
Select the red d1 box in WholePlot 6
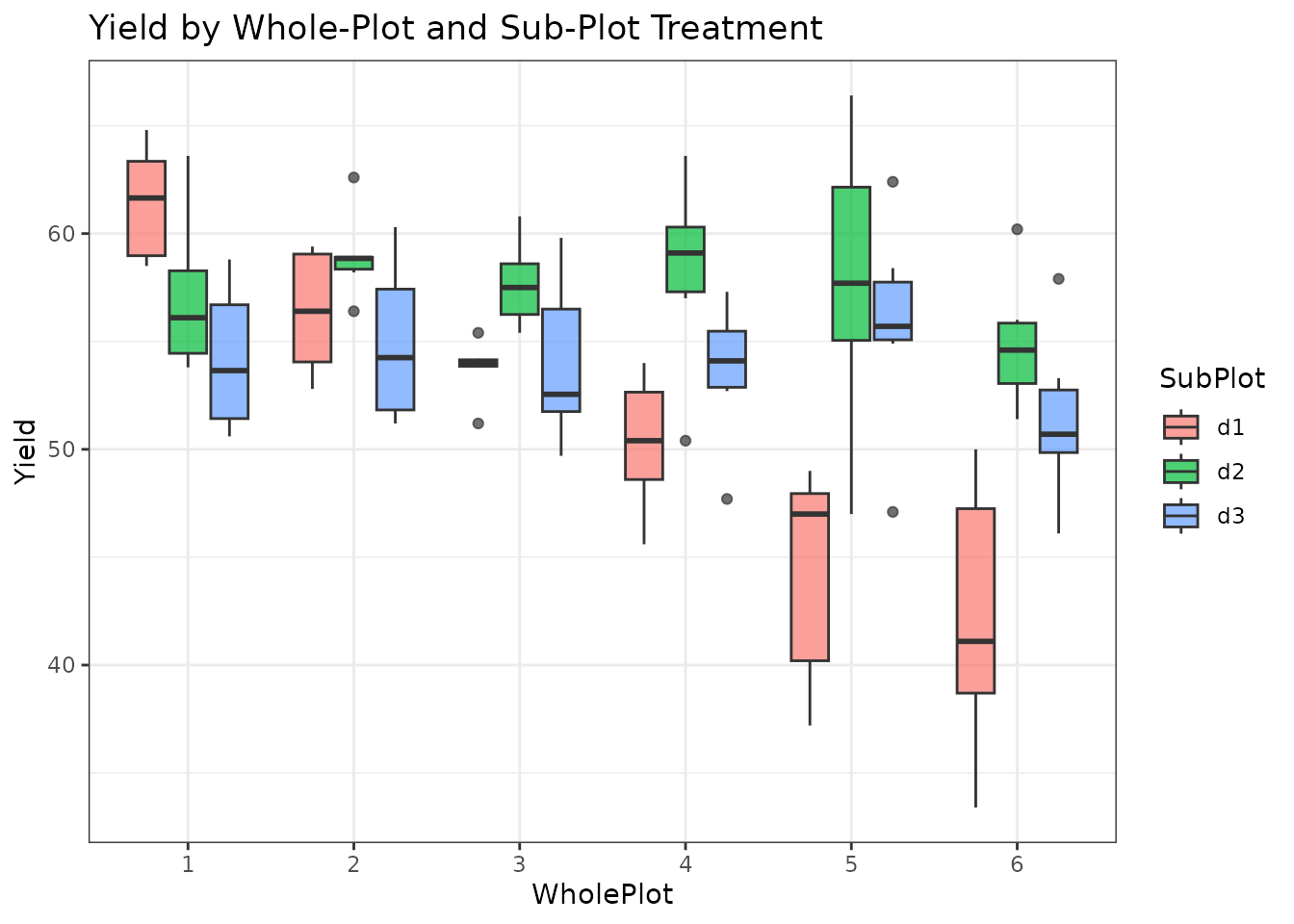pyautogui.click(x=975, y=601)
